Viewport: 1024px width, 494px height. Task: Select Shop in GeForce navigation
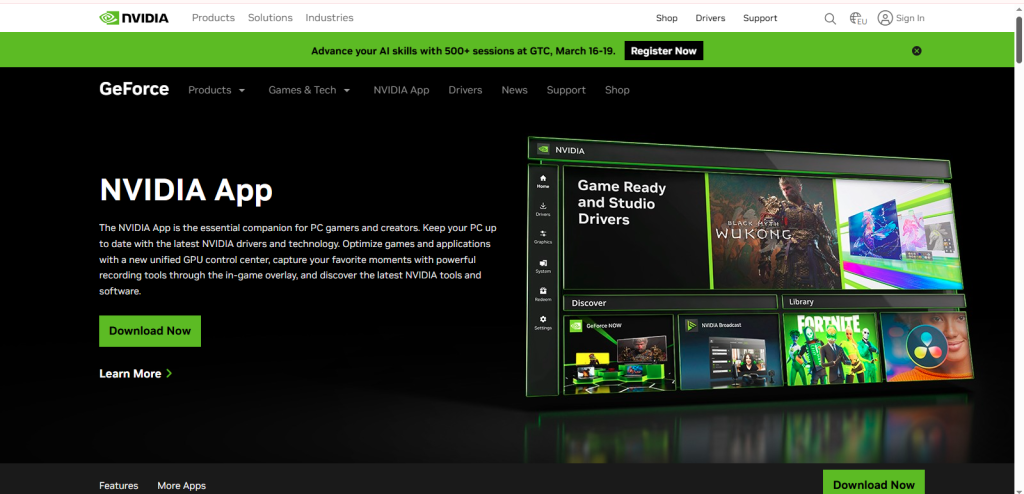click(x=616, y=90)
